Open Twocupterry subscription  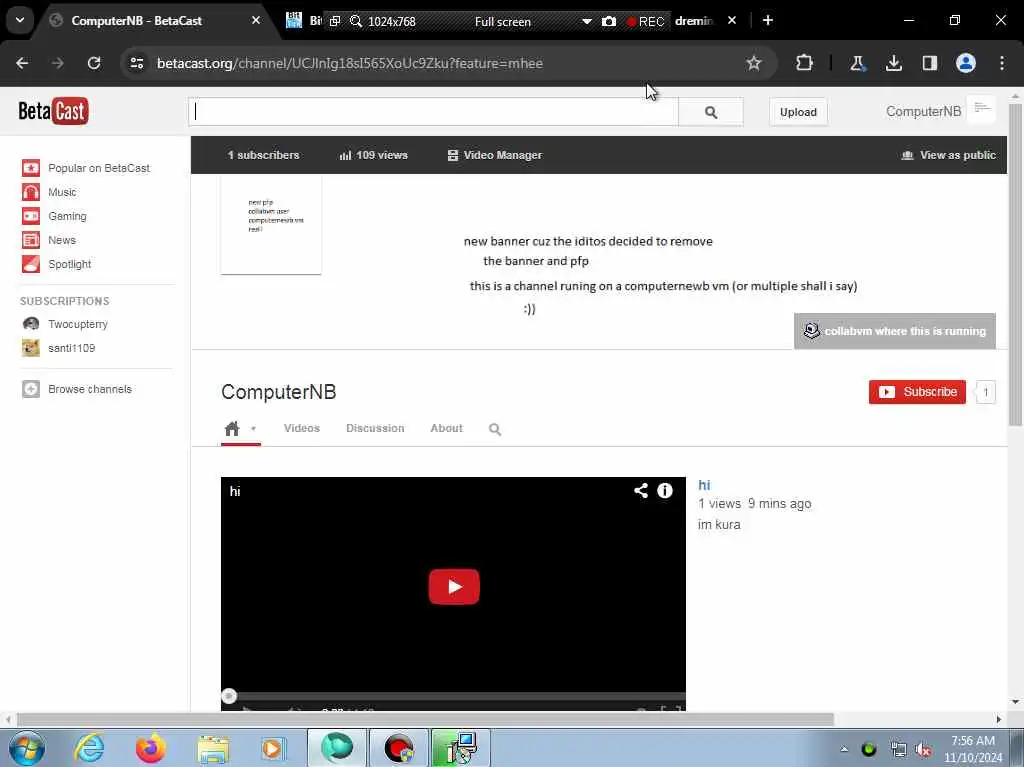(x=78, y=324)
